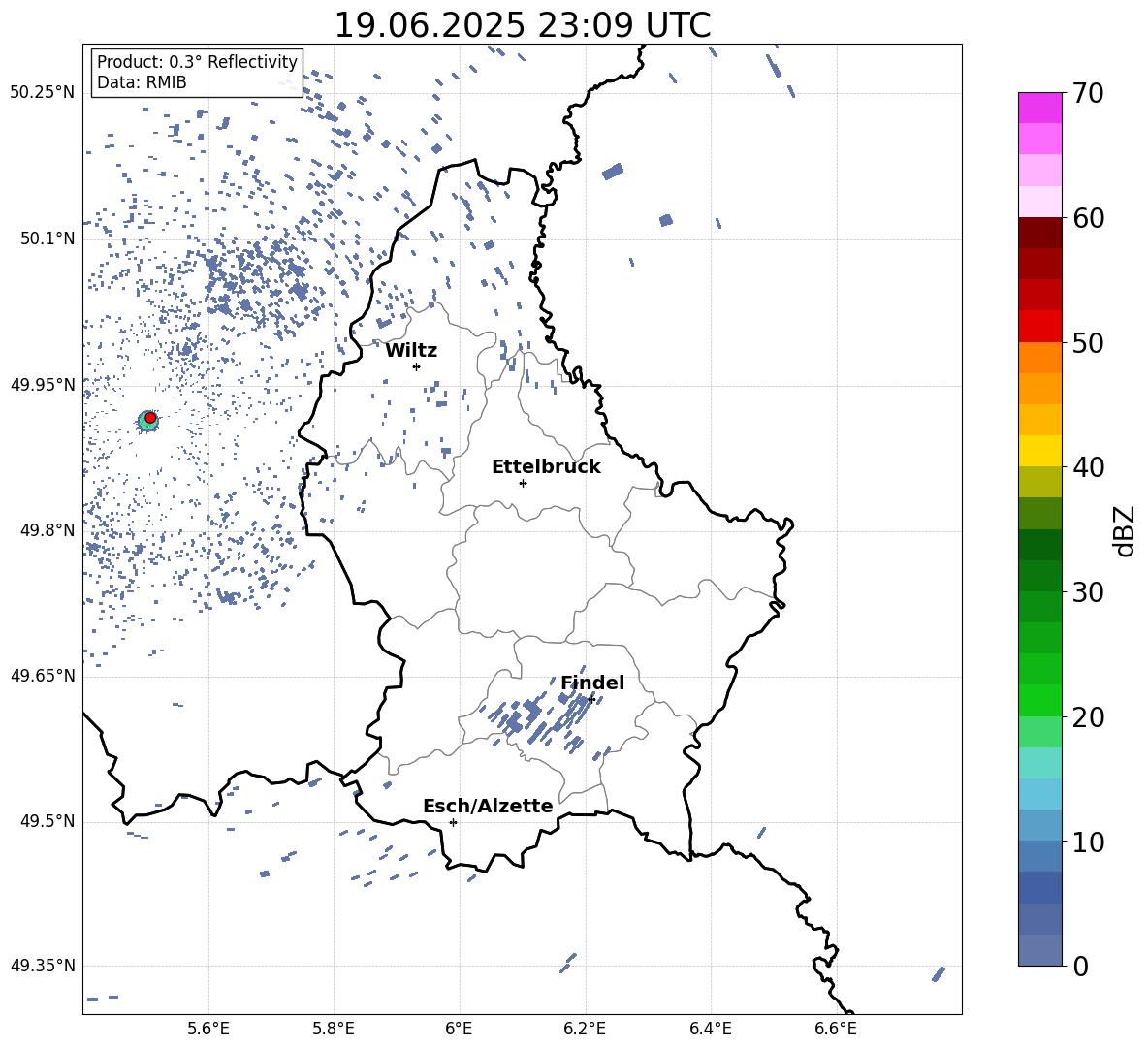Click the 70 tick on colorbar

tap(1088, 93)
